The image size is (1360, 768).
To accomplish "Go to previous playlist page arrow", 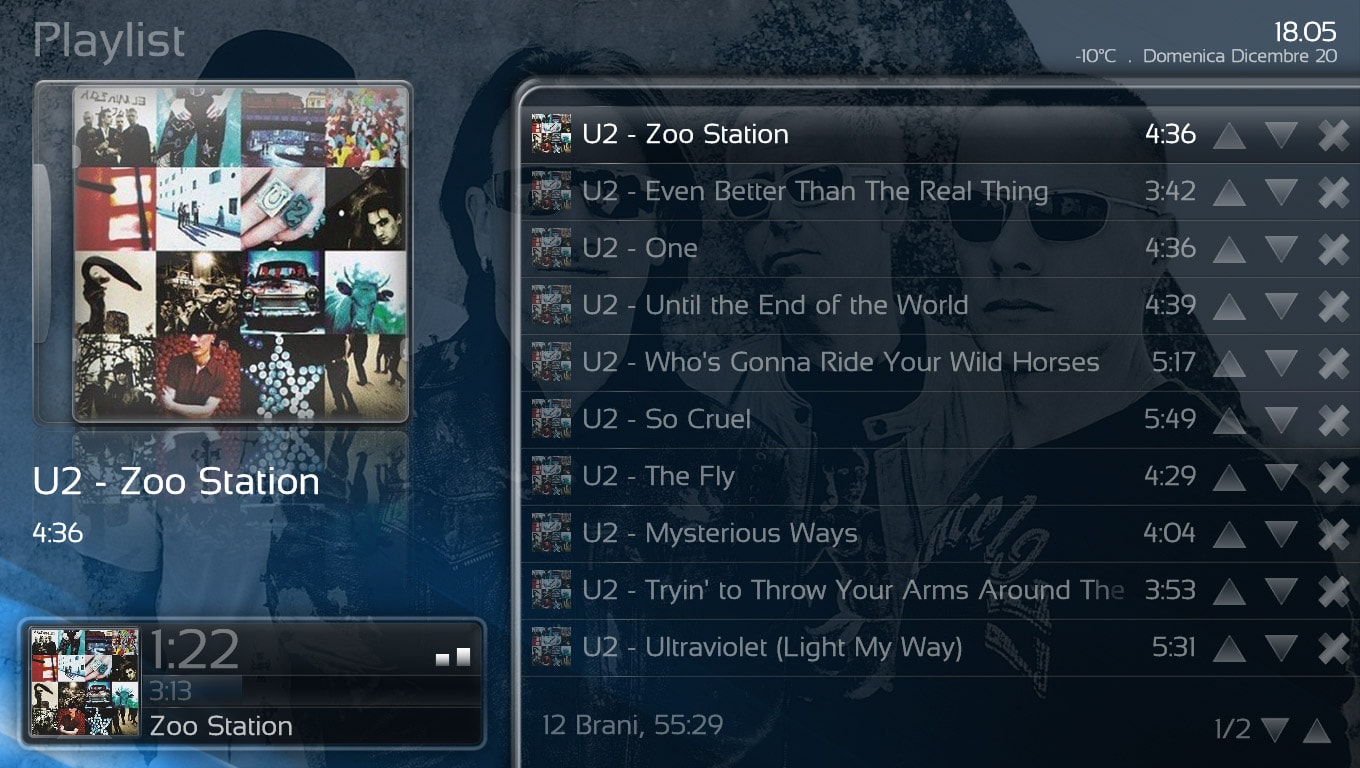I will [x=1317, y=730].
